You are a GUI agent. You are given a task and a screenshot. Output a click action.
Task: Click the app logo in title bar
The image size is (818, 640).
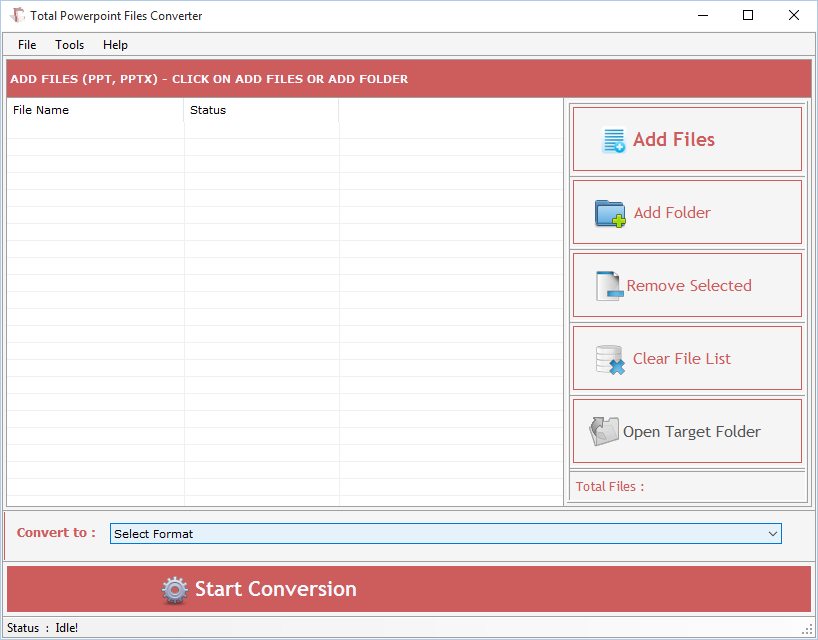click(x=17, y=15)
